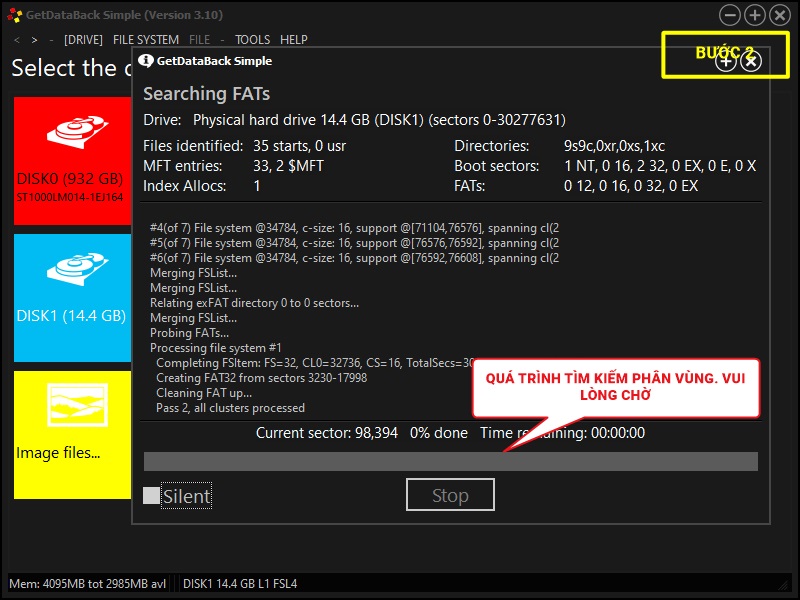Image resolution: width=800 pixels, height=600 pixels.
Task: Choose the DISK0 (932 GB) tile label
Action: pyautogui.click(x=70, y=179)
